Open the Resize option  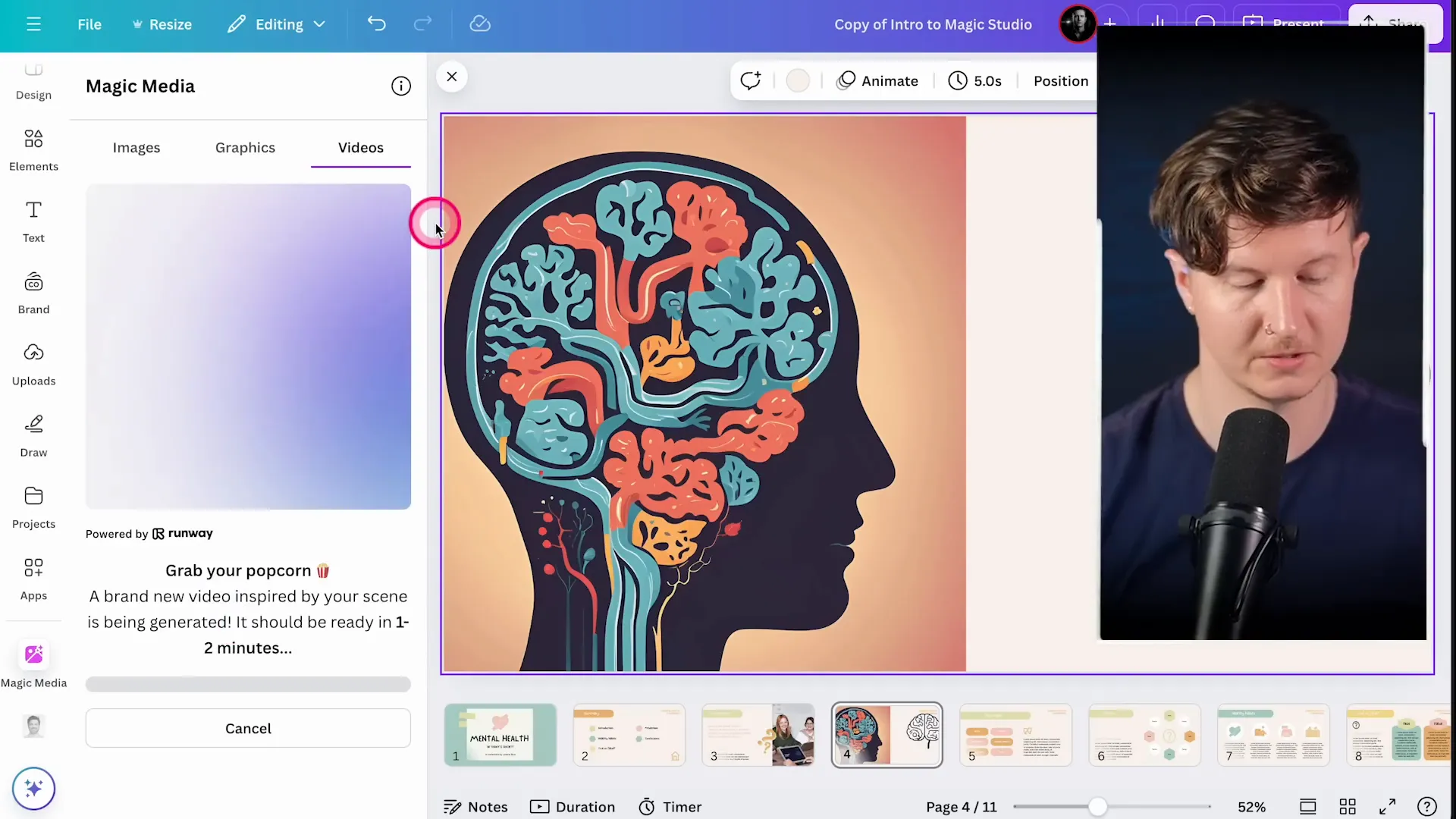point(162,24)
